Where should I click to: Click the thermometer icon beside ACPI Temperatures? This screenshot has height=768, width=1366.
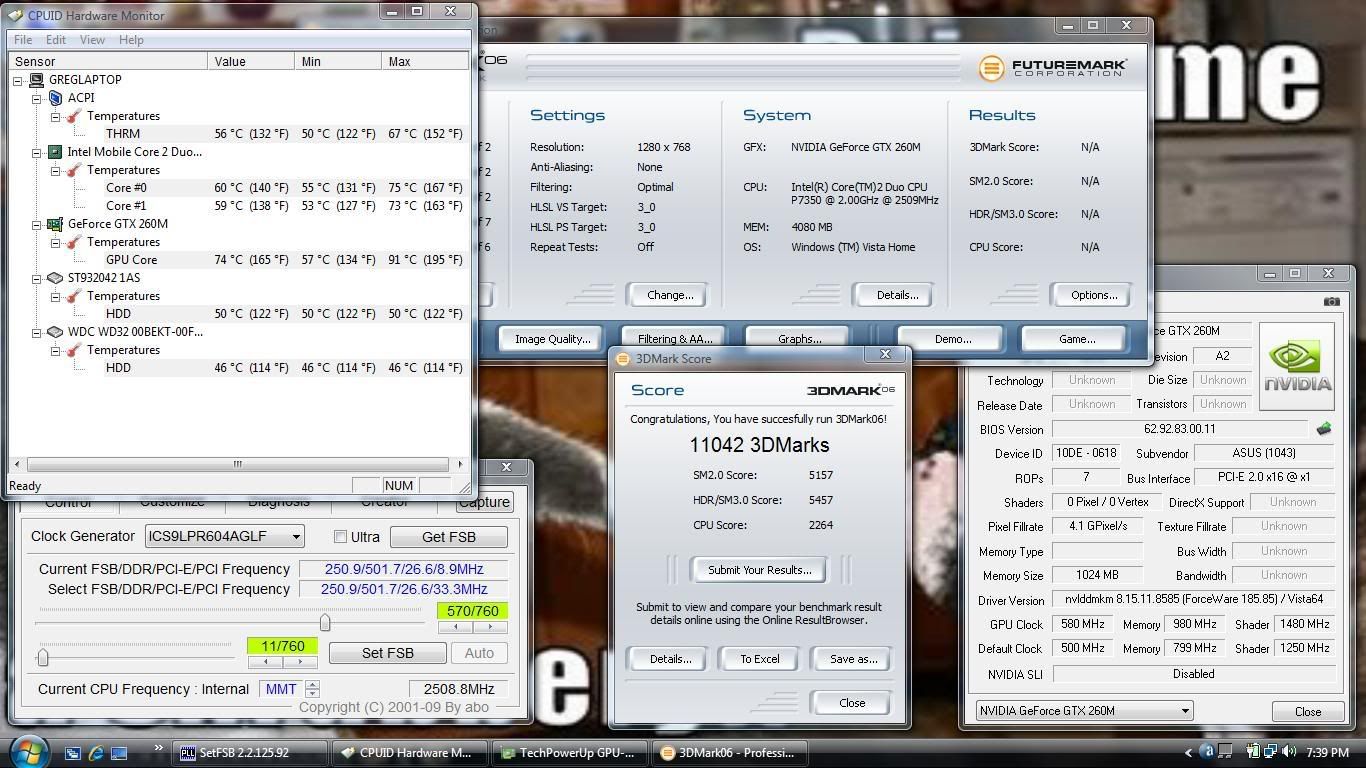coord(73,116)
